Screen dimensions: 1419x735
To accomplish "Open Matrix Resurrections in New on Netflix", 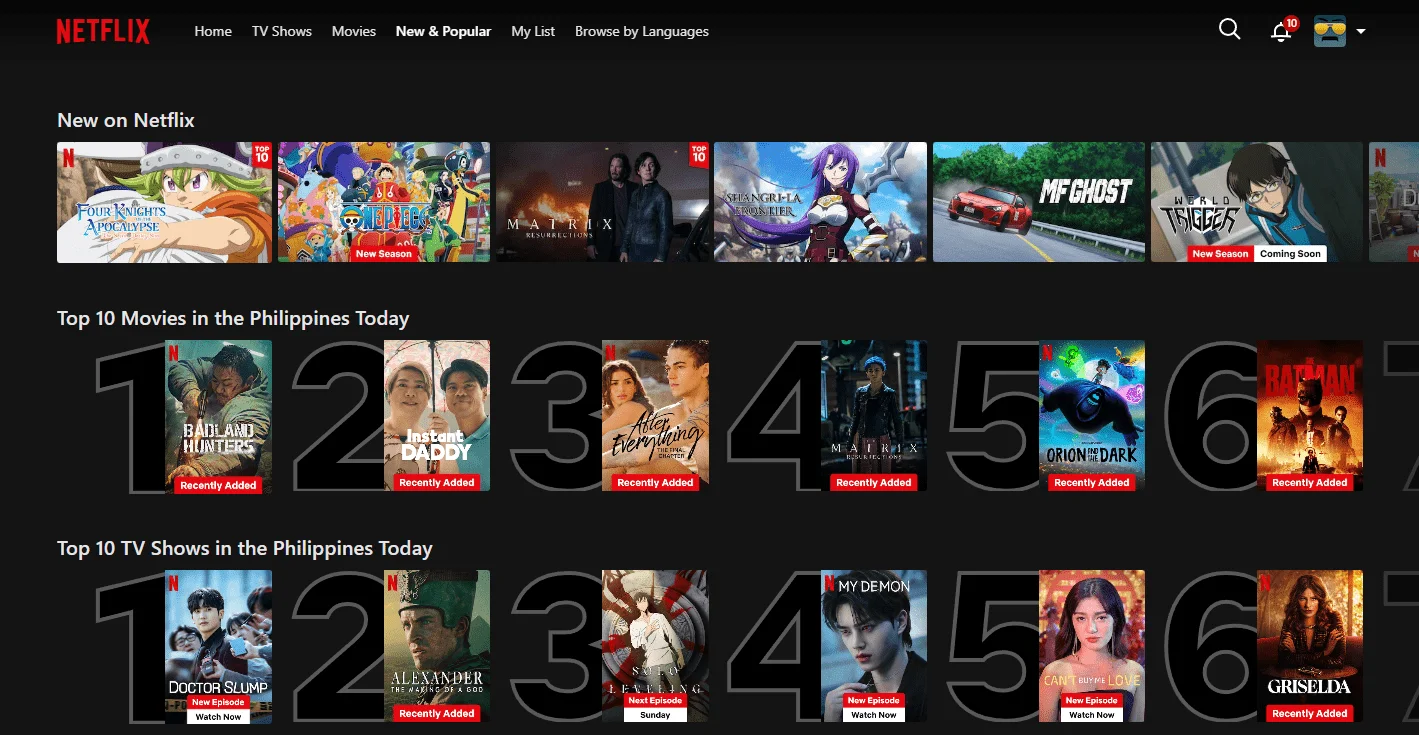I will (x=602, y=202).
